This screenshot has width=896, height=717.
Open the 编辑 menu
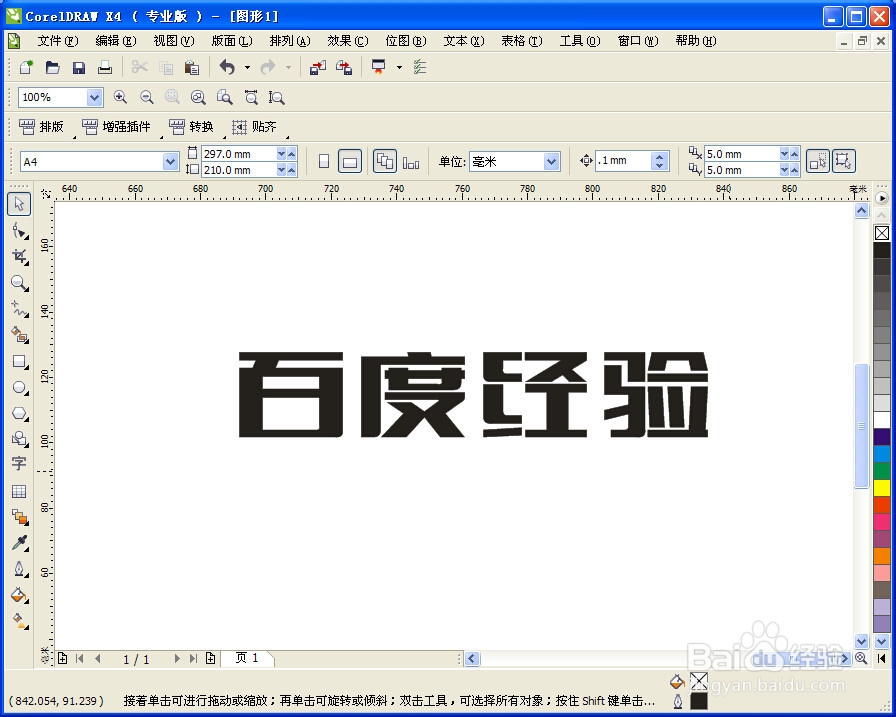116,41
